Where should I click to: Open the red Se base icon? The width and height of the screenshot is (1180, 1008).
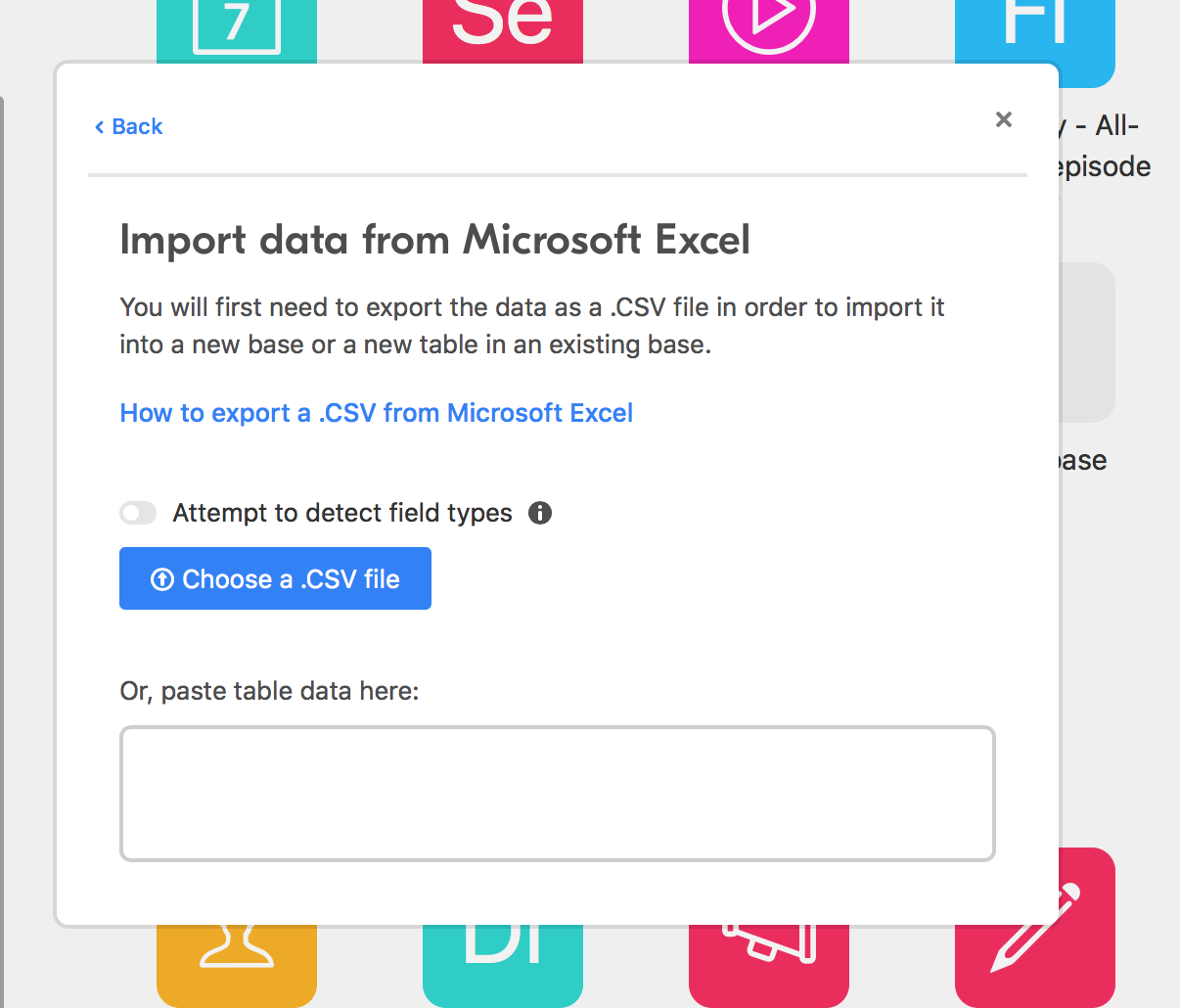click(503, 31)
